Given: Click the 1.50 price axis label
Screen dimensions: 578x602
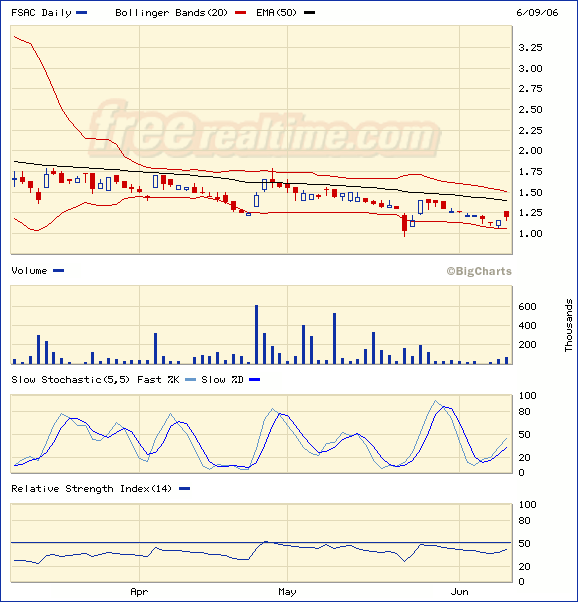Looking at the screenshot, I should (530, 192).
